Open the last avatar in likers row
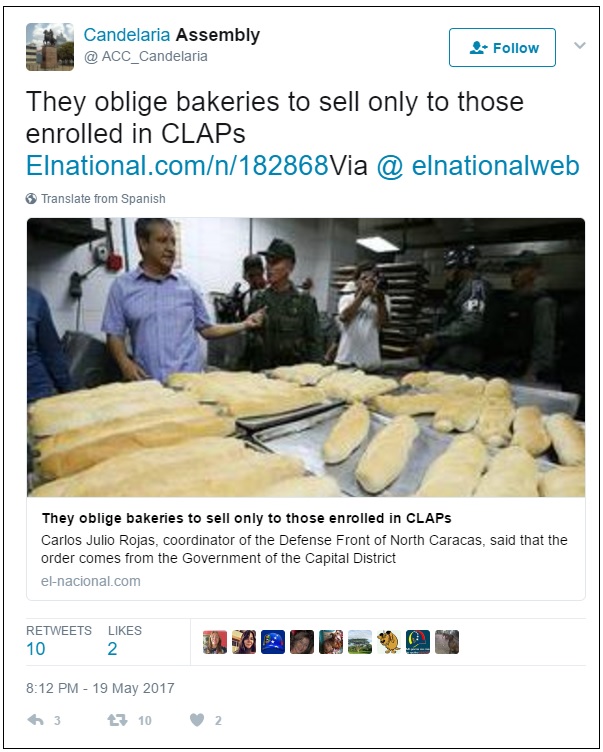Screen dimensions: 603x752 click(447, 642)
